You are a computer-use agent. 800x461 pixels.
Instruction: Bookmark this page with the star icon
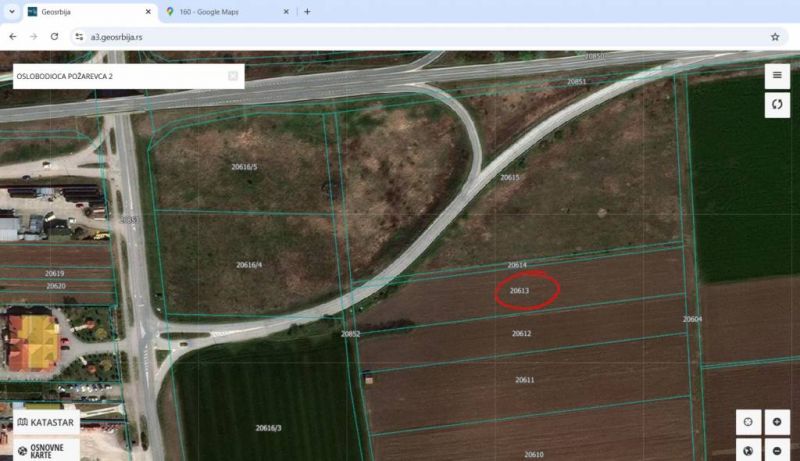point(774,36)
